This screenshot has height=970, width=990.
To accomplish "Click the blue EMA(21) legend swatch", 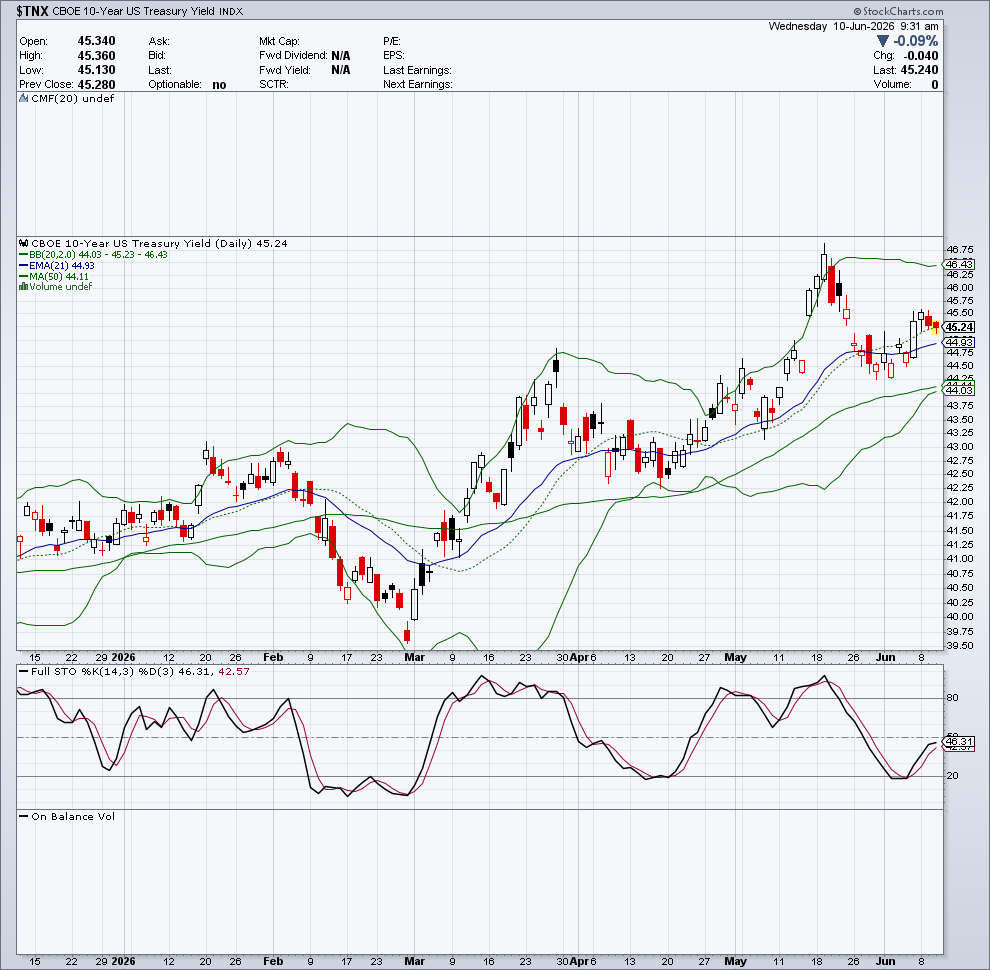I will [23, 266].
